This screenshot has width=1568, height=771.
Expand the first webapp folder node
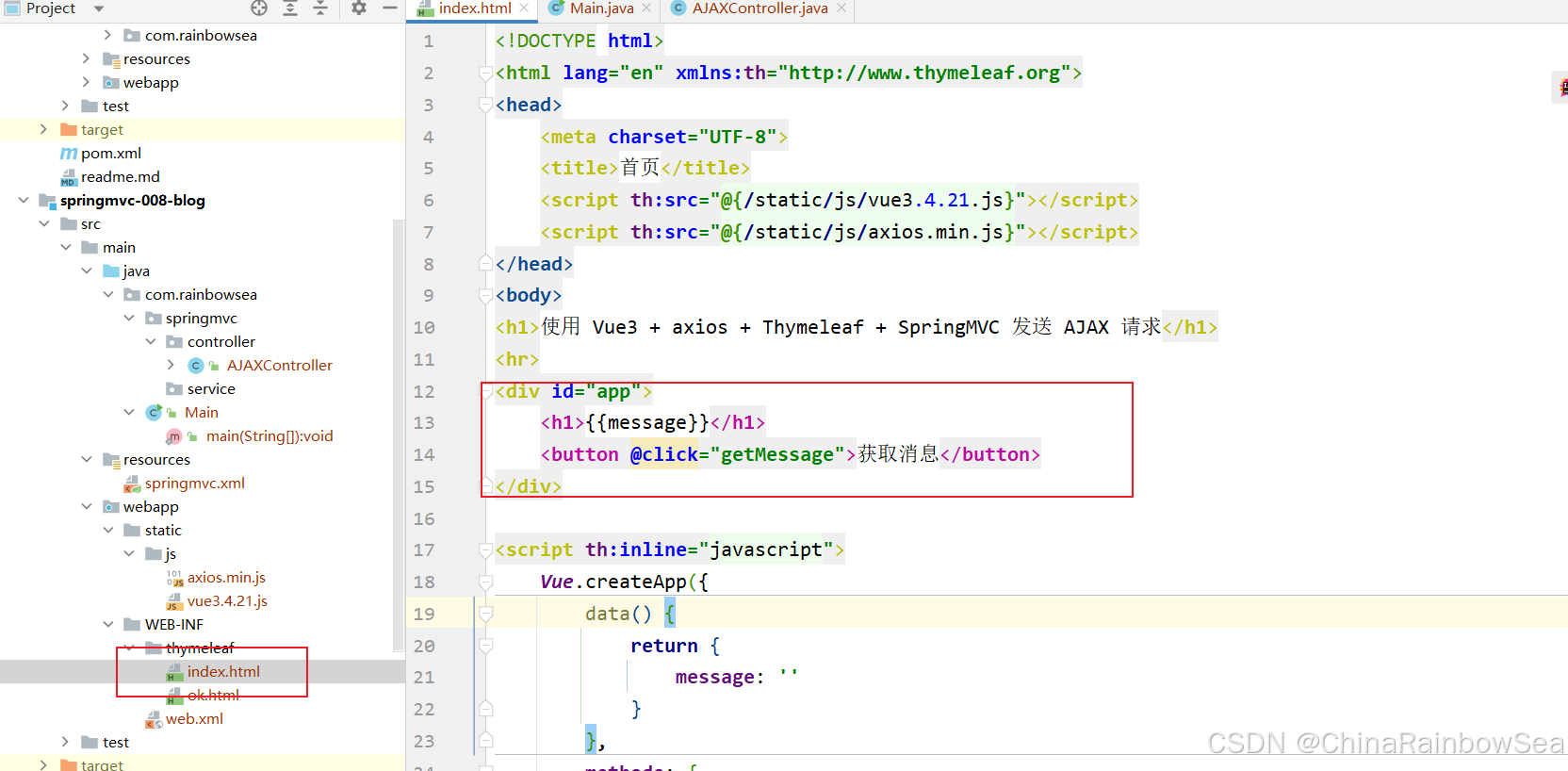point(87,82)
